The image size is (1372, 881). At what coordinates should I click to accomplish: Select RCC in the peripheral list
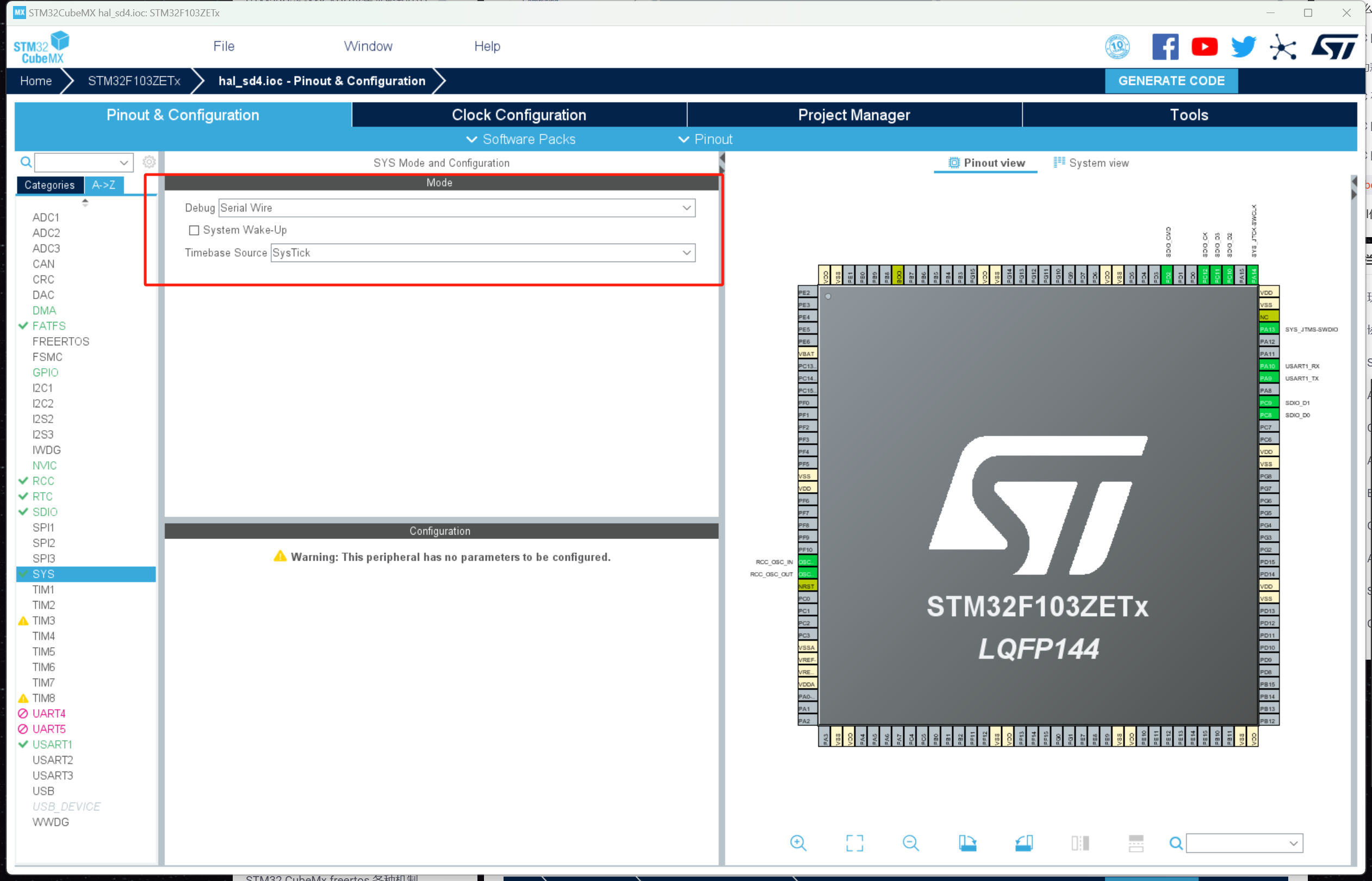43,481
